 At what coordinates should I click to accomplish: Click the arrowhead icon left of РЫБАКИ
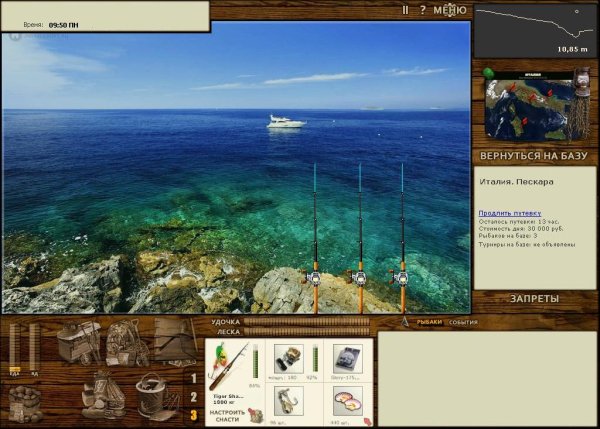click(x=405, y=321)
